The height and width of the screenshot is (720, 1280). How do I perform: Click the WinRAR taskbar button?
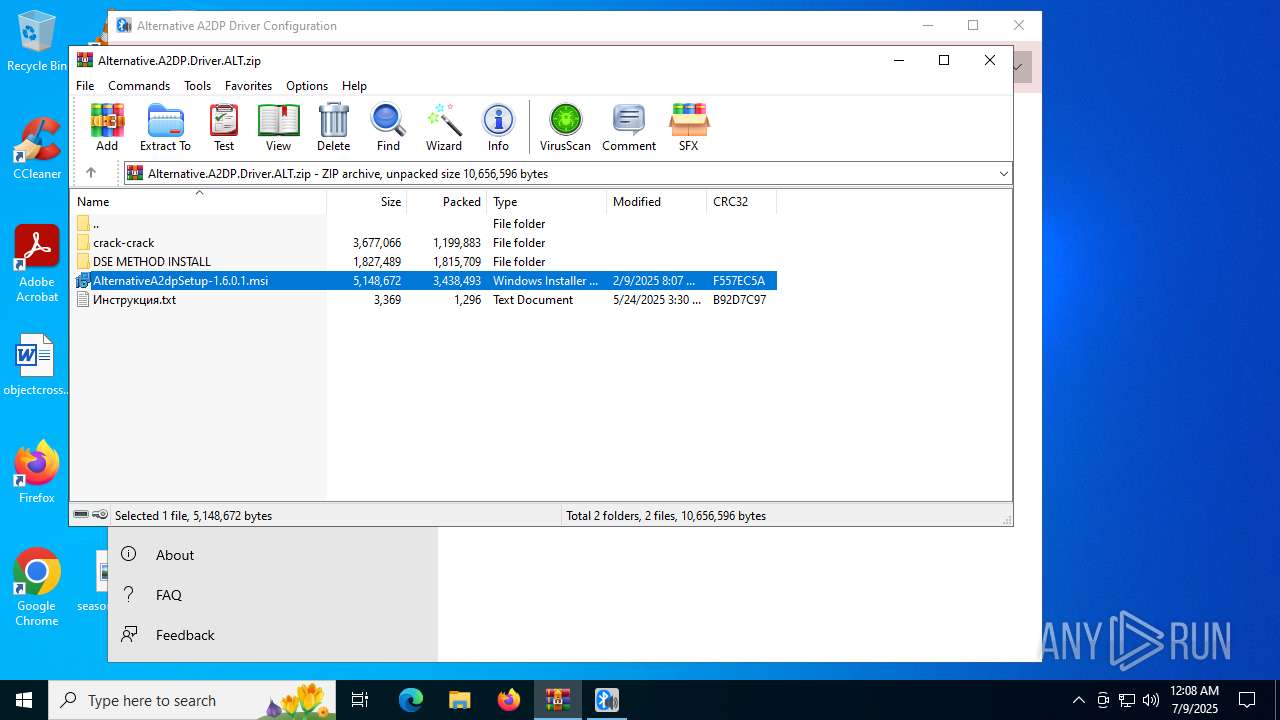[557, 700]
